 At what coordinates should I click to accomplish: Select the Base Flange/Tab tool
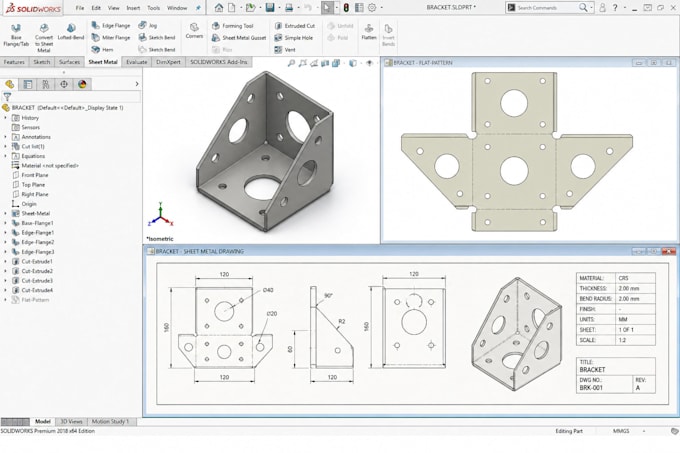16,35
